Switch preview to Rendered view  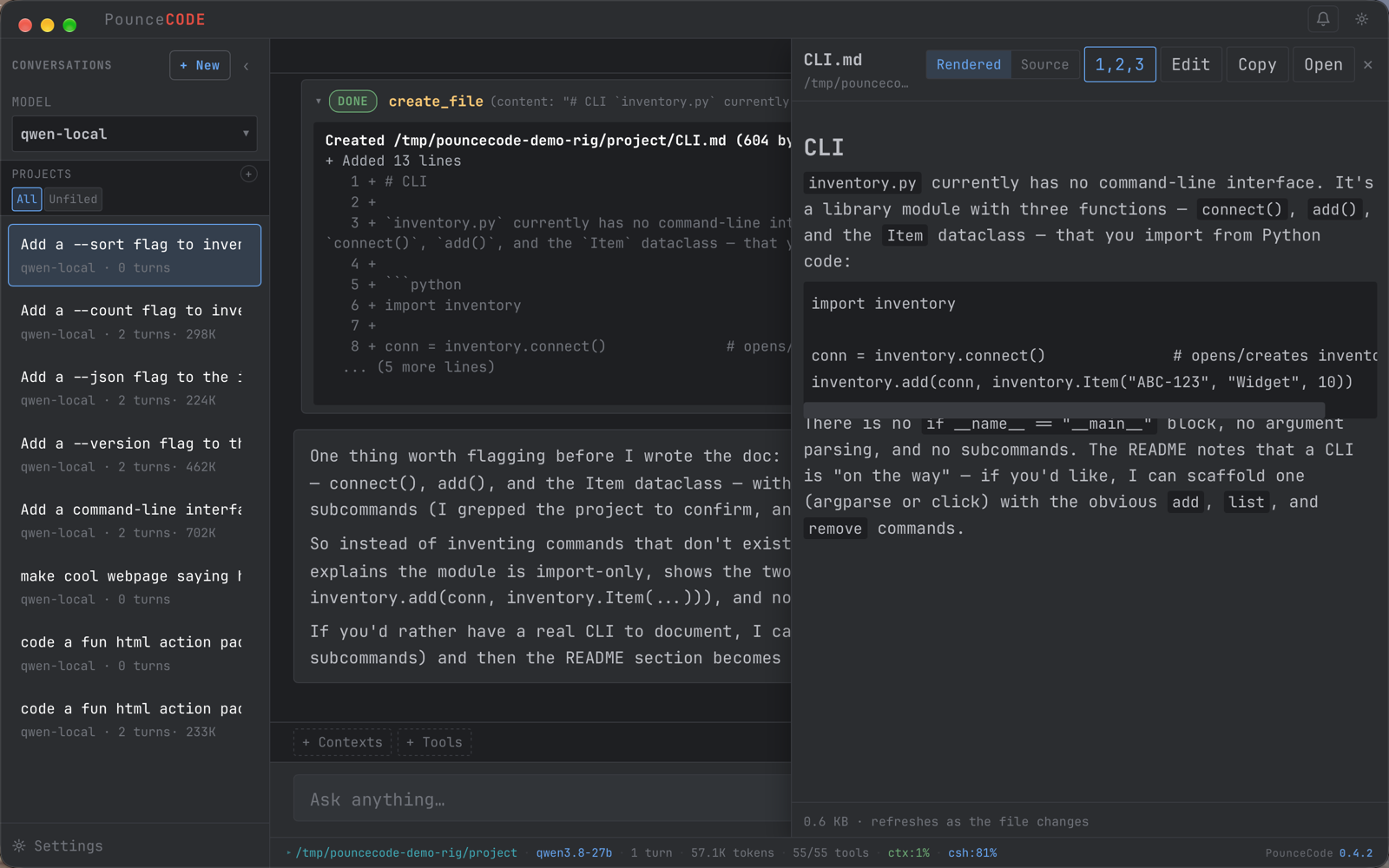tap(969, 65)
